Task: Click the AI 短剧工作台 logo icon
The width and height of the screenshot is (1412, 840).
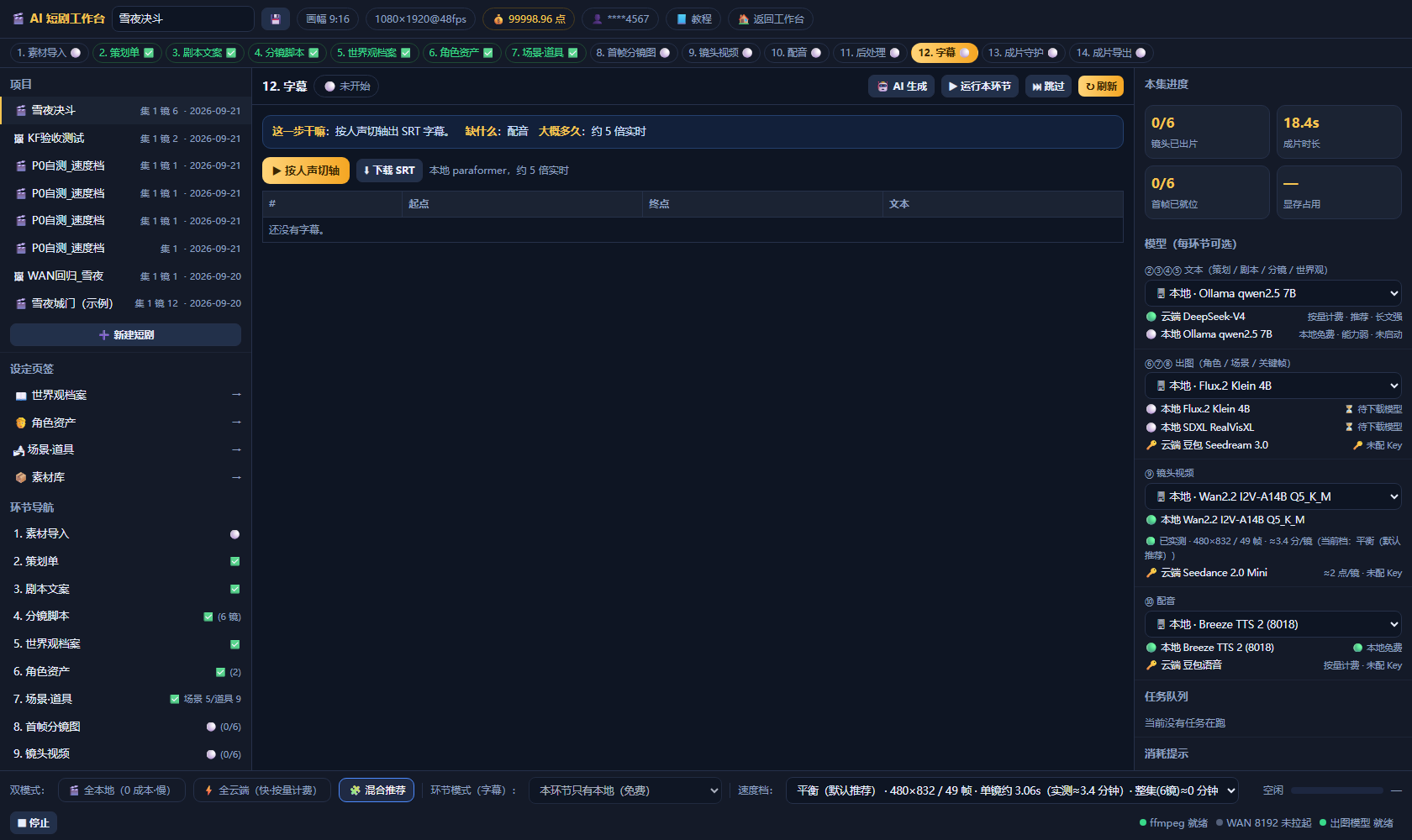Action: point(18,18)
